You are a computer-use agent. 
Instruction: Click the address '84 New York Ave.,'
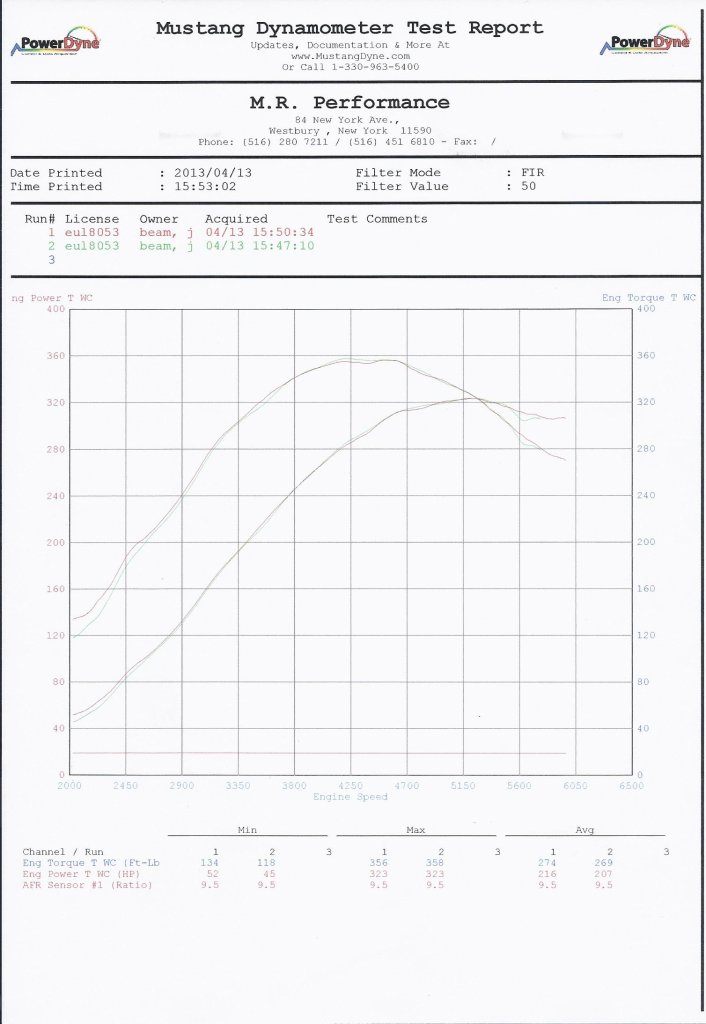point(347,120)
